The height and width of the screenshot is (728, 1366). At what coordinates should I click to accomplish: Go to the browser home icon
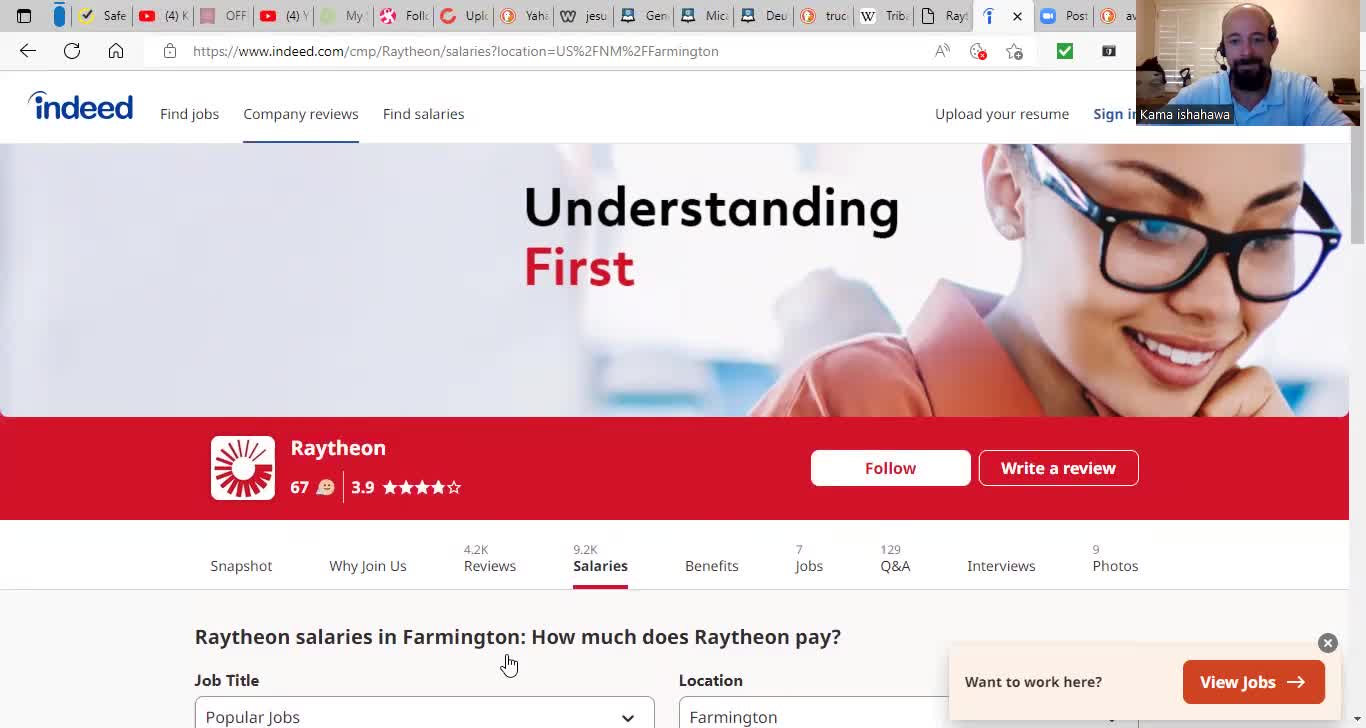(116, 51)
